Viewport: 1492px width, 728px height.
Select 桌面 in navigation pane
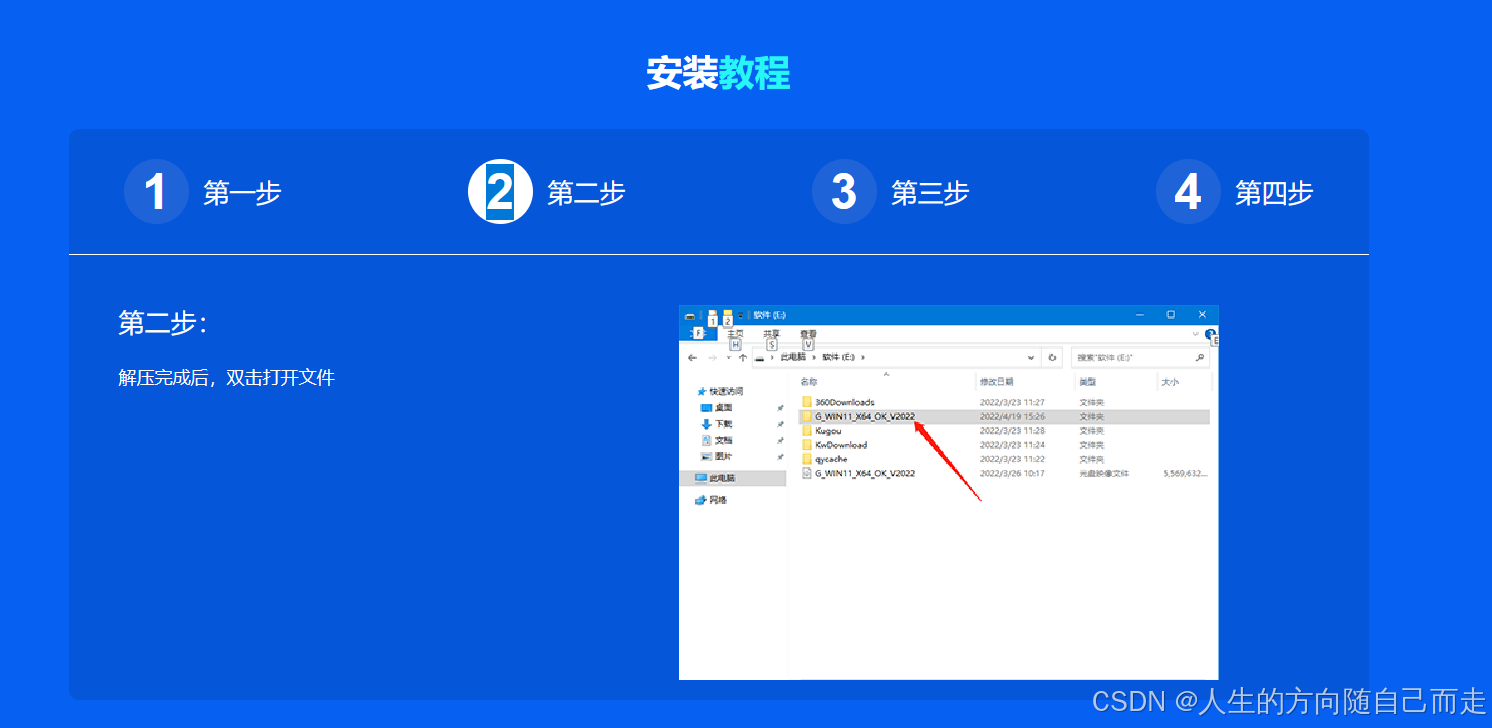[723, 408]
